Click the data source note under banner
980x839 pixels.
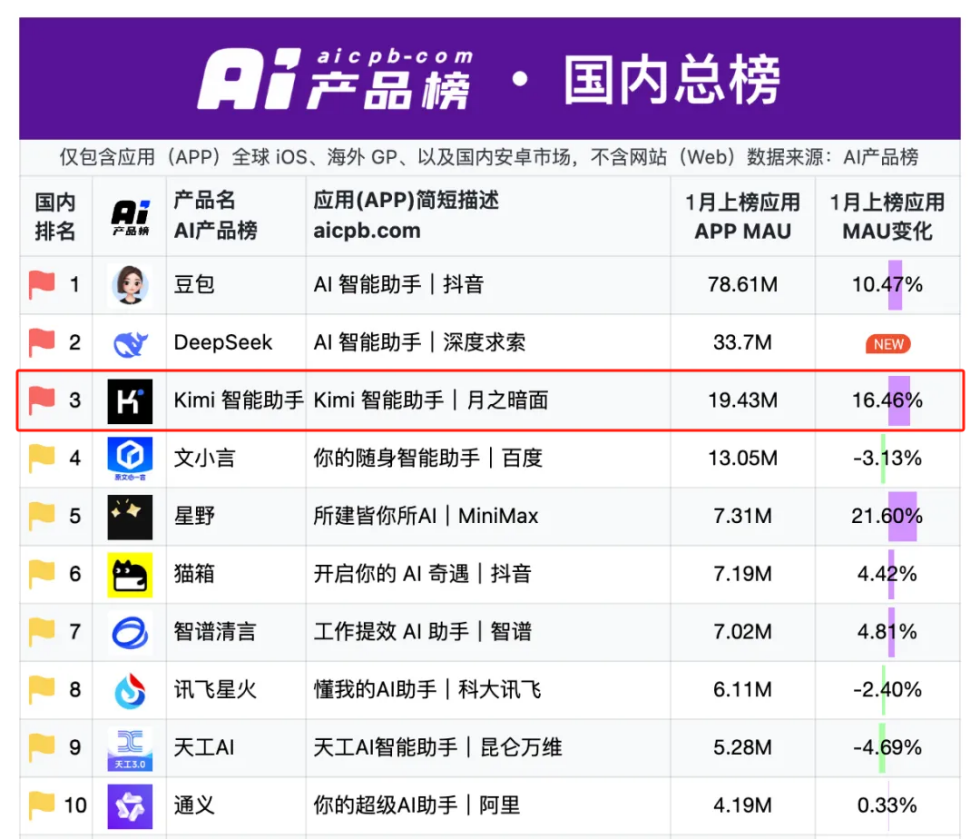point(489,157)
